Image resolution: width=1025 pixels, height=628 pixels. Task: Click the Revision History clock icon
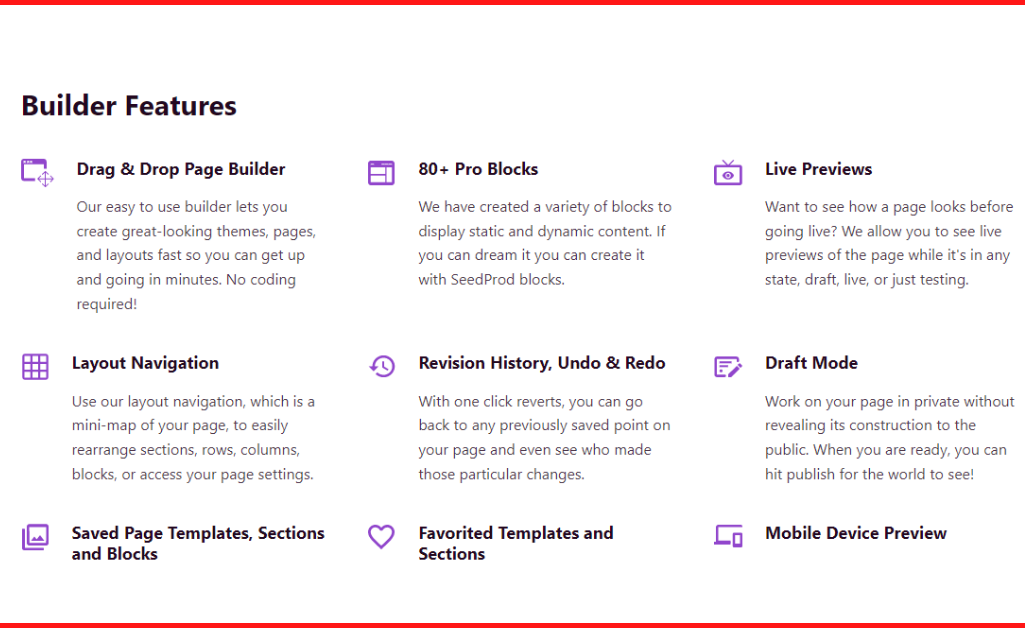coord(382,366)
